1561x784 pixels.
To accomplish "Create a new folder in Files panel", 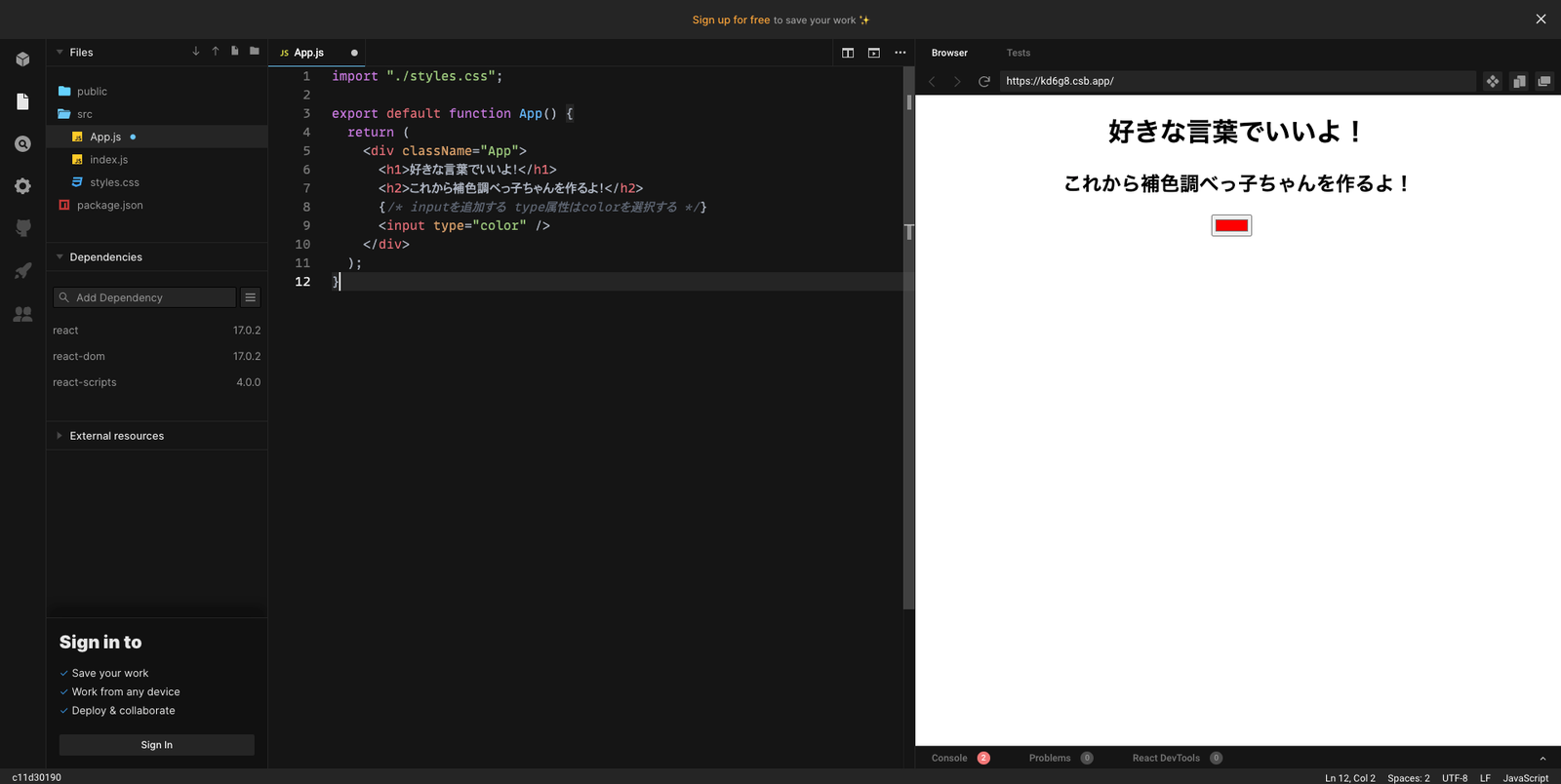I will coord(255,52).
